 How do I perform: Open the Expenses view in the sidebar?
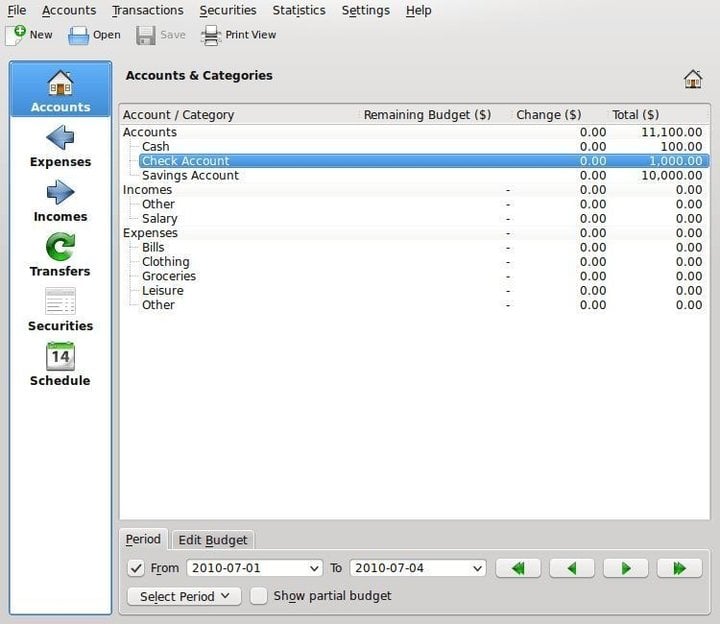(x=60, y=146)
